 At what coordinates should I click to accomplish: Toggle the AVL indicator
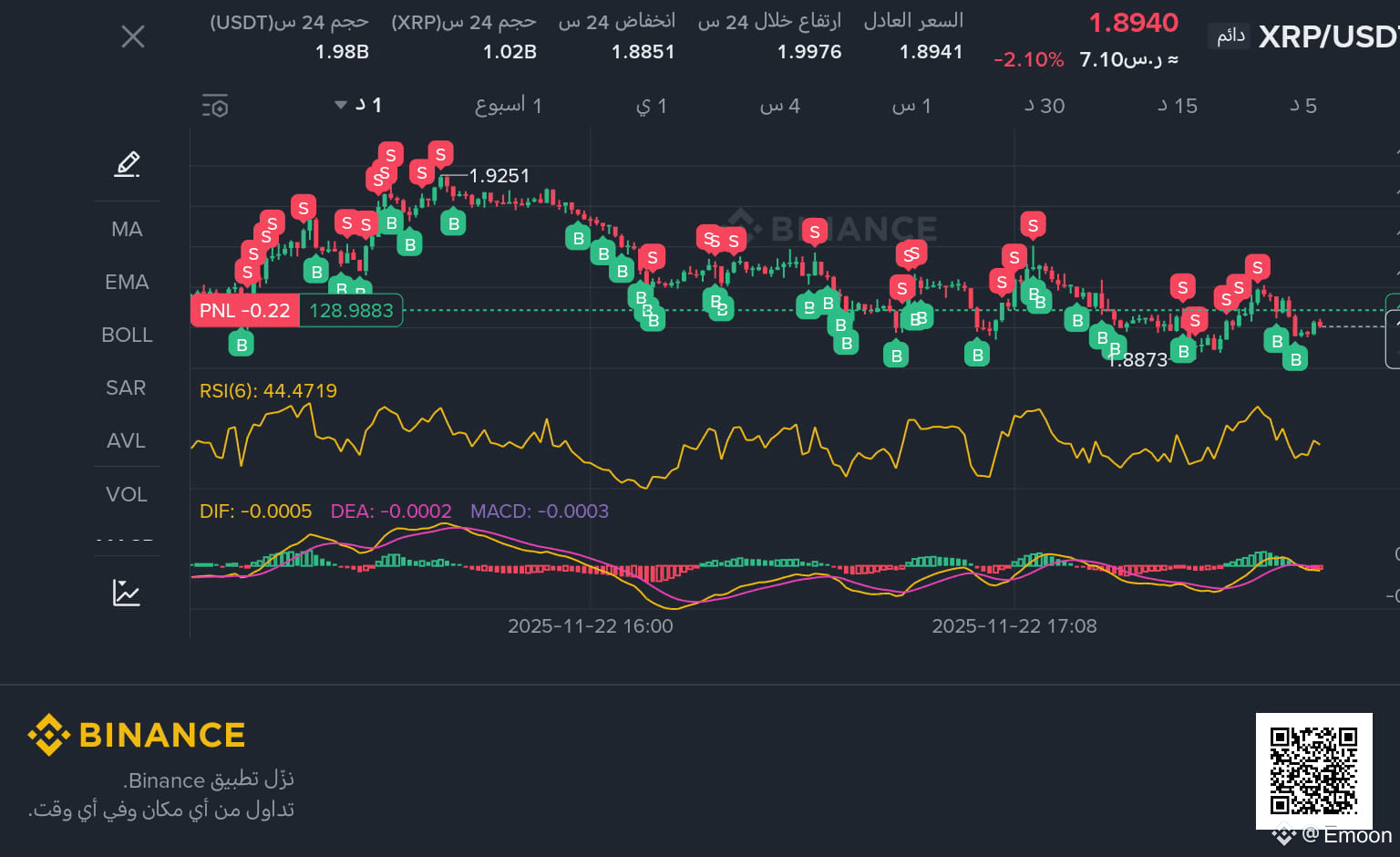coord(126,440)
